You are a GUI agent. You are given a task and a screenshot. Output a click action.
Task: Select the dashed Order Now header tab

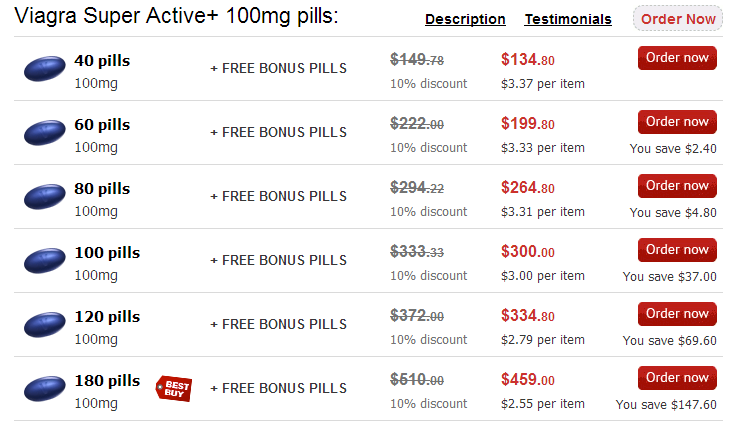click(x=678, y=19)
